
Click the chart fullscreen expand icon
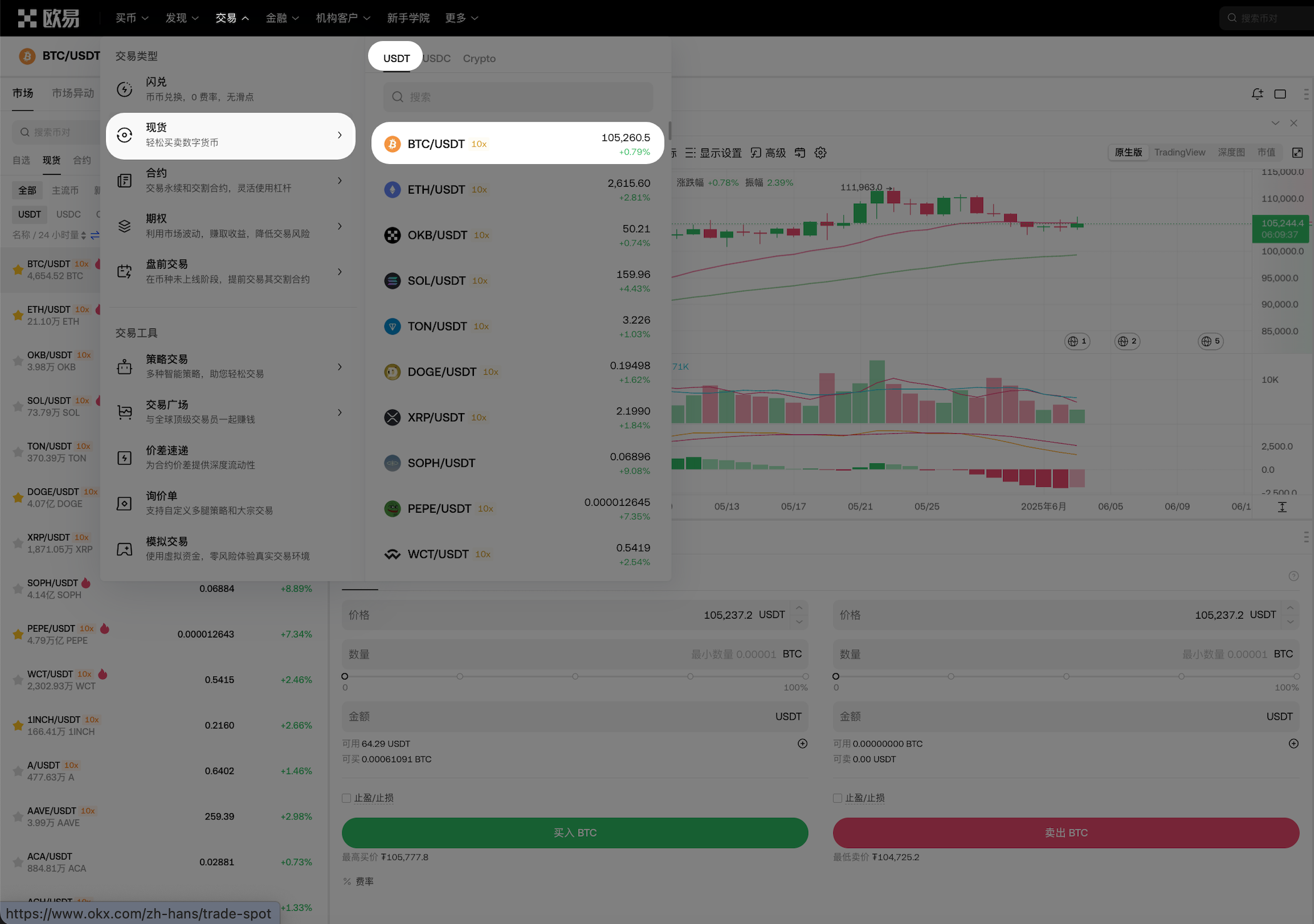point(1297,153)
